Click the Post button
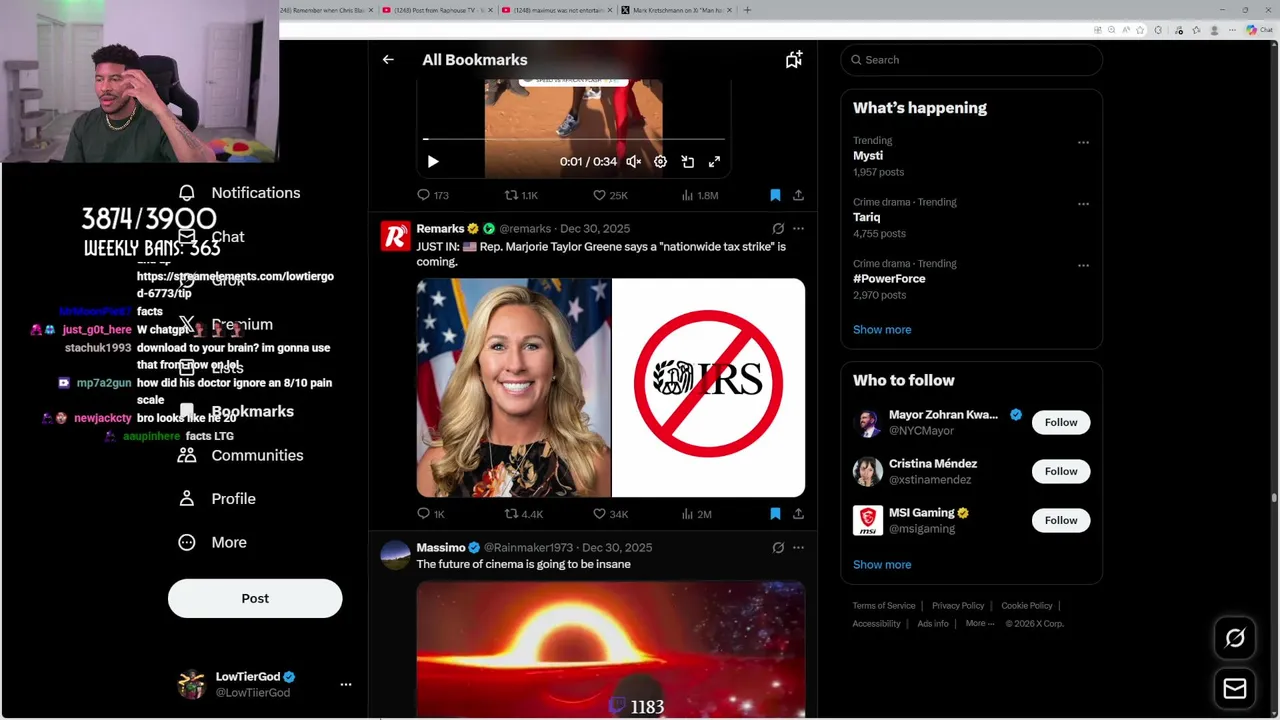 (x=255, y=598)
